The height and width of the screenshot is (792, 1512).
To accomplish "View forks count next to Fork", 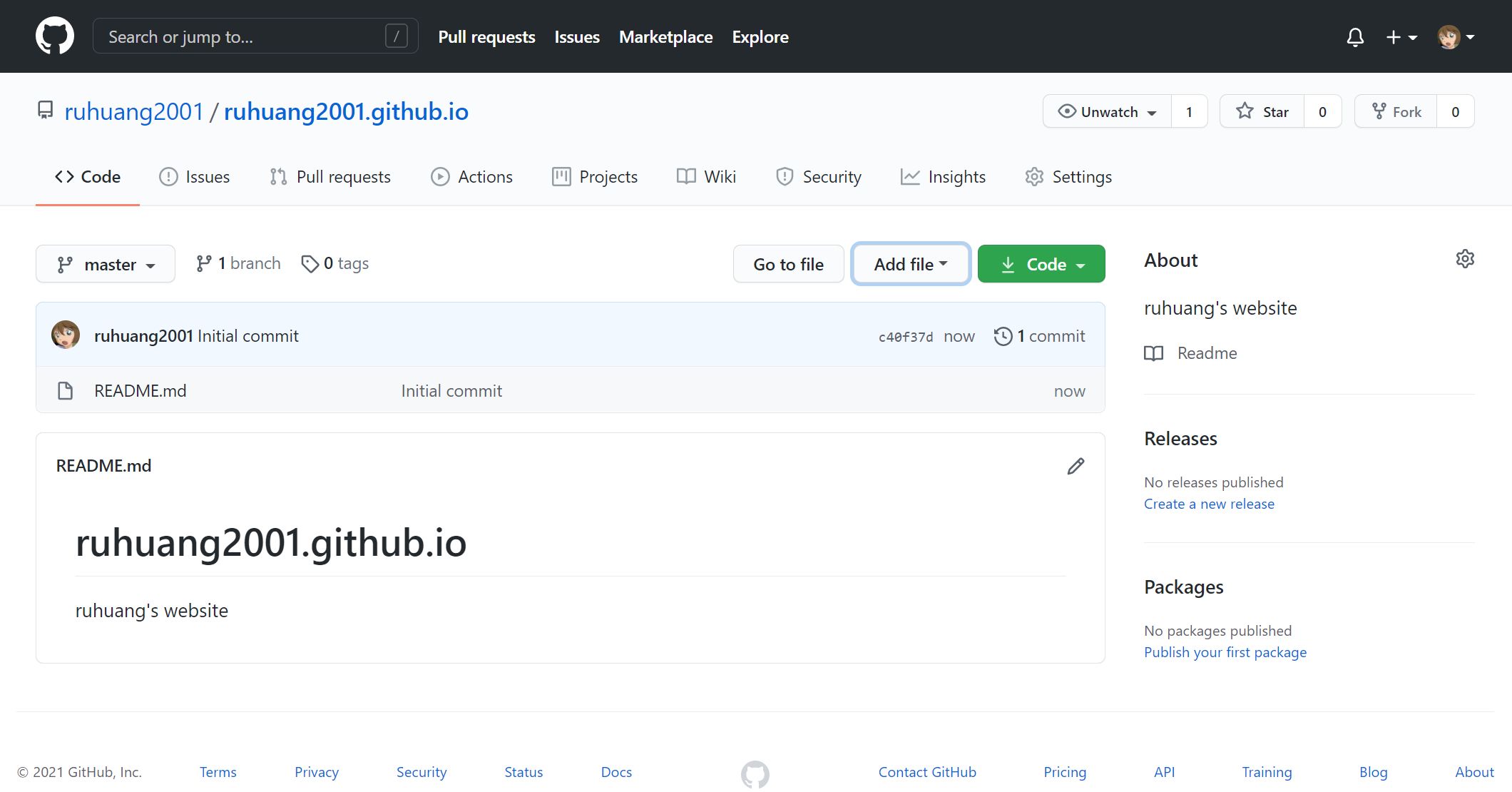I will tap(1455, 111).
